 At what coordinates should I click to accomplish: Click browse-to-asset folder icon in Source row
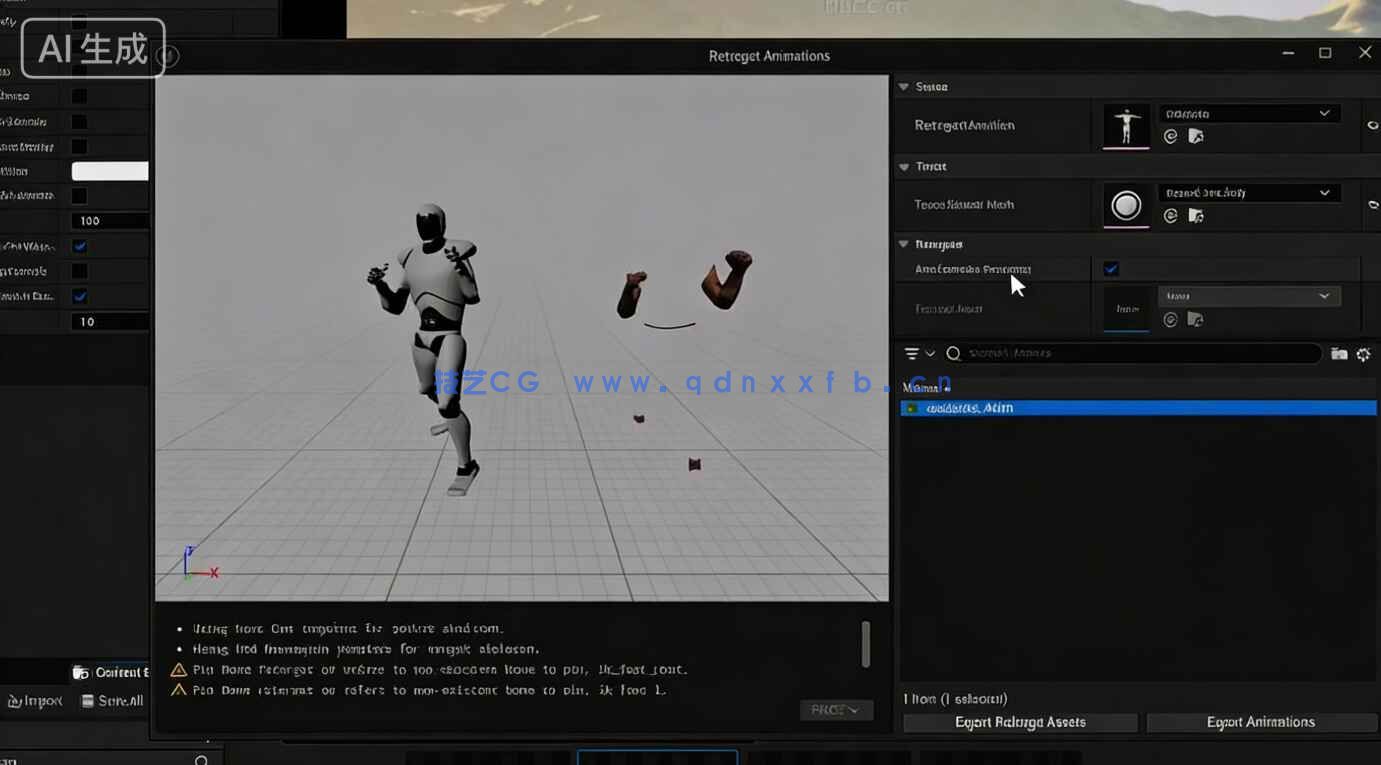[1195, 137]
